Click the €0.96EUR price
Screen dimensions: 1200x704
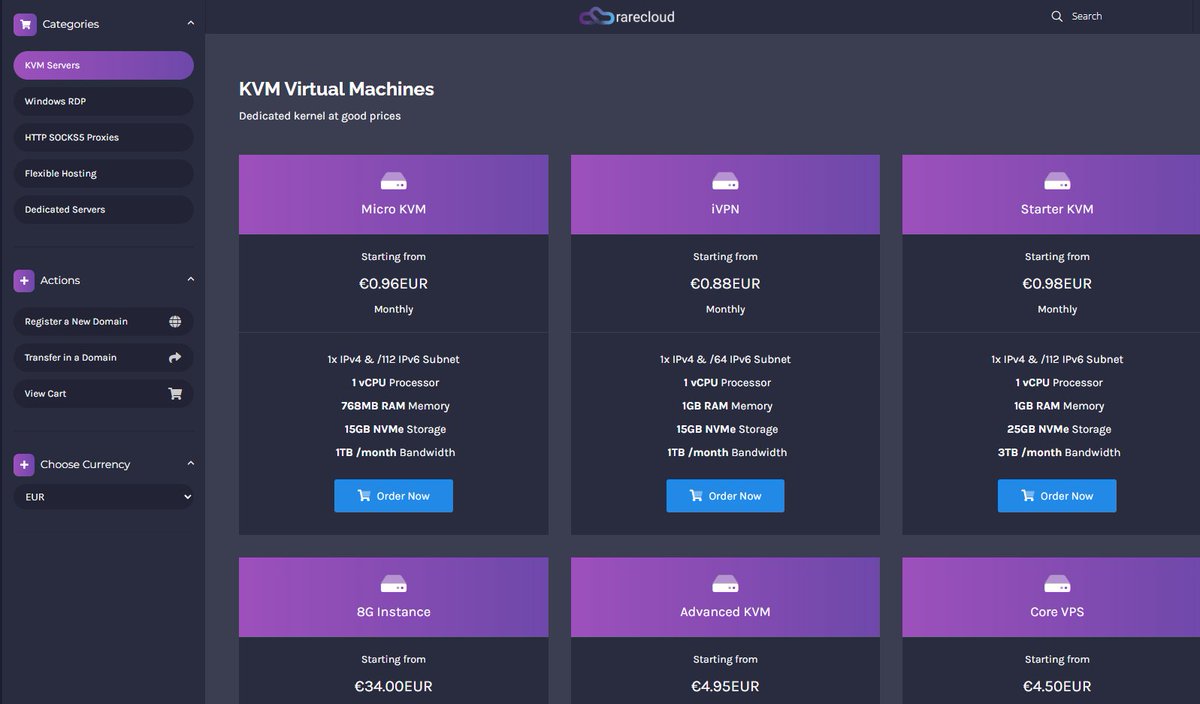click(393, 284)
